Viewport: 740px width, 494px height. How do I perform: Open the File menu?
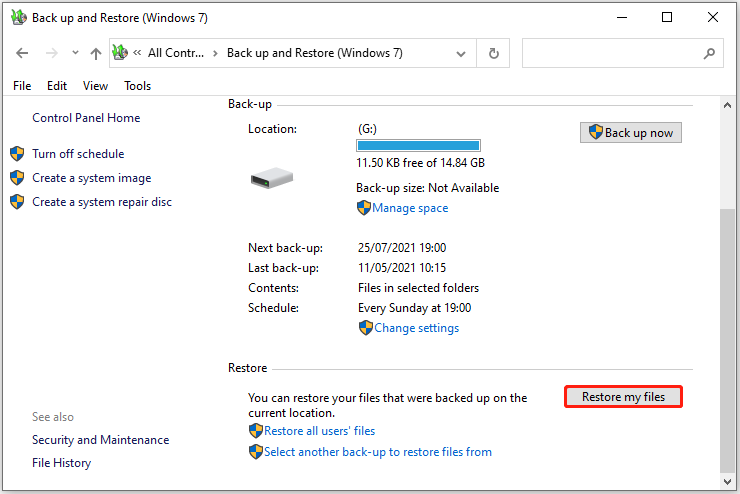(22, 86)
